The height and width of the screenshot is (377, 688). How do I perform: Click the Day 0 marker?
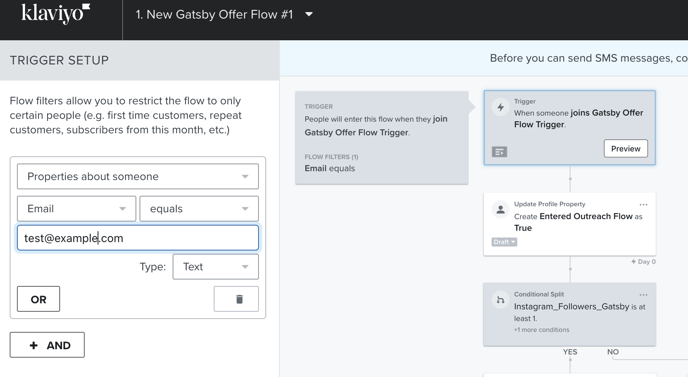tap(643, 262)
